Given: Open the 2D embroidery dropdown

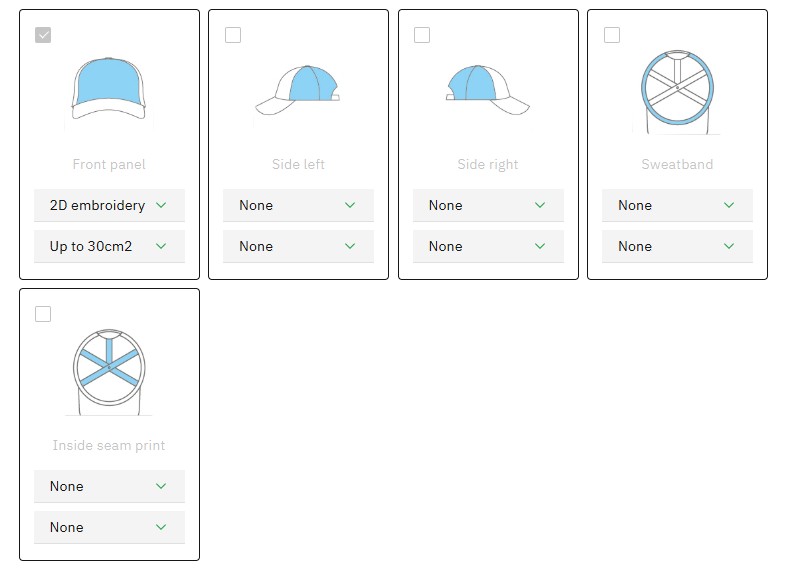Looking at the screenshot, I should [109, 205].
